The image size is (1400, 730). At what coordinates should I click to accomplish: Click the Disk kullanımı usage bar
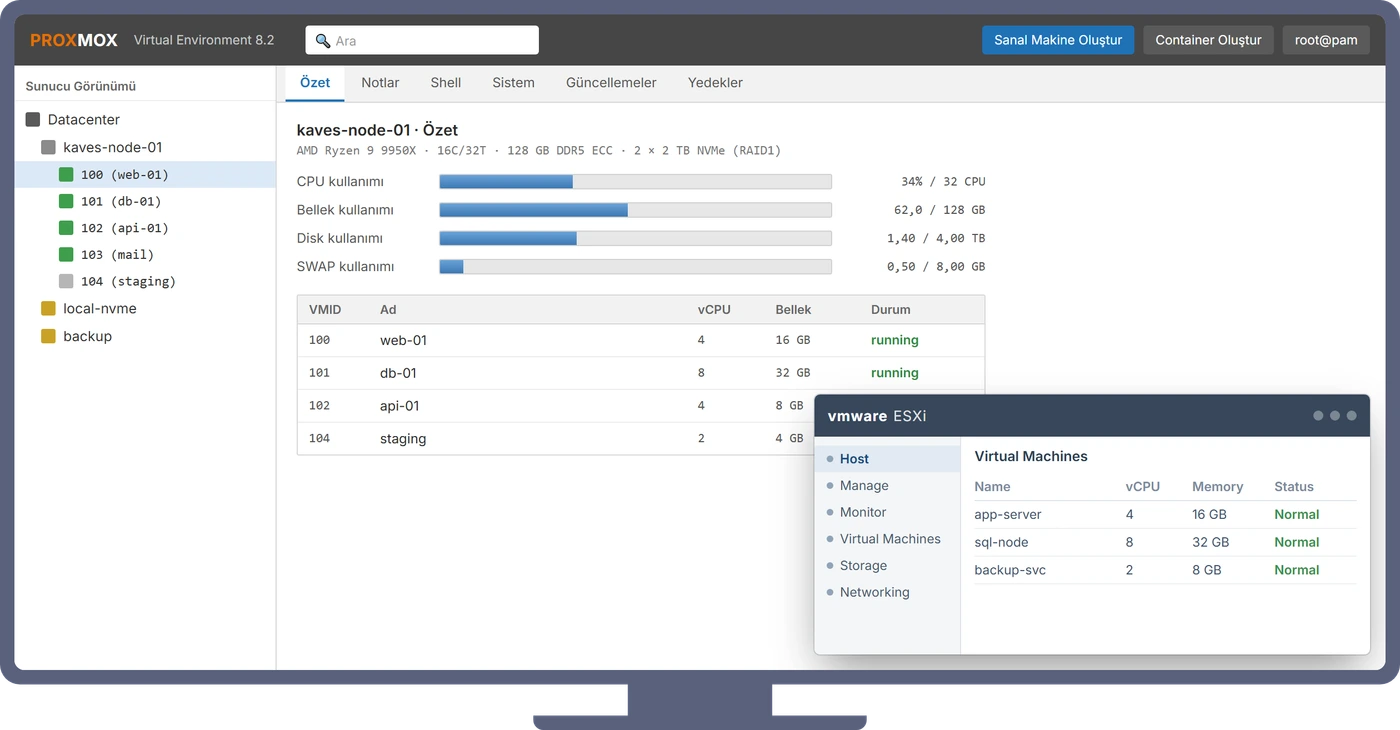pos(635,238)
